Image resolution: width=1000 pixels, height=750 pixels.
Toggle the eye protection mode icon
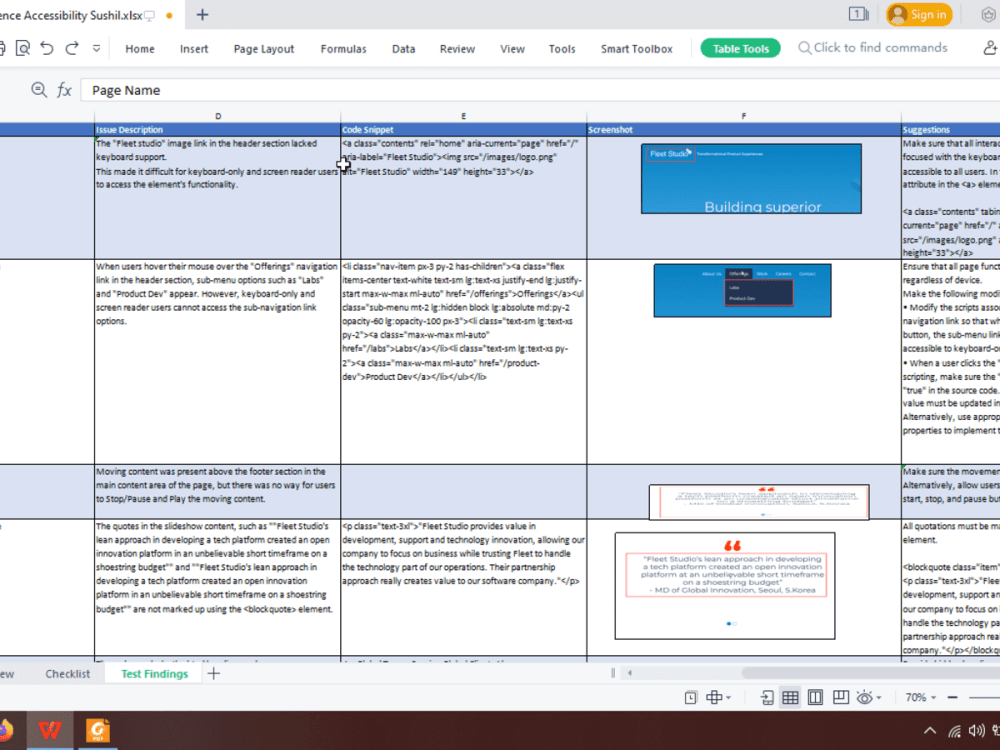[x=864, y=698]
